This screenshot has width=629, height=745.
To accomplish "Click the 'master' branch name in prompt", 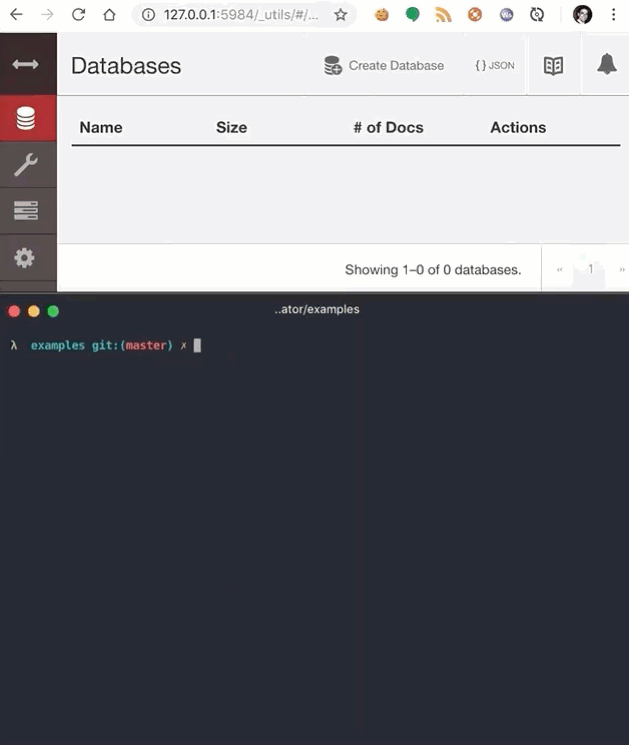I will (146, 345).
